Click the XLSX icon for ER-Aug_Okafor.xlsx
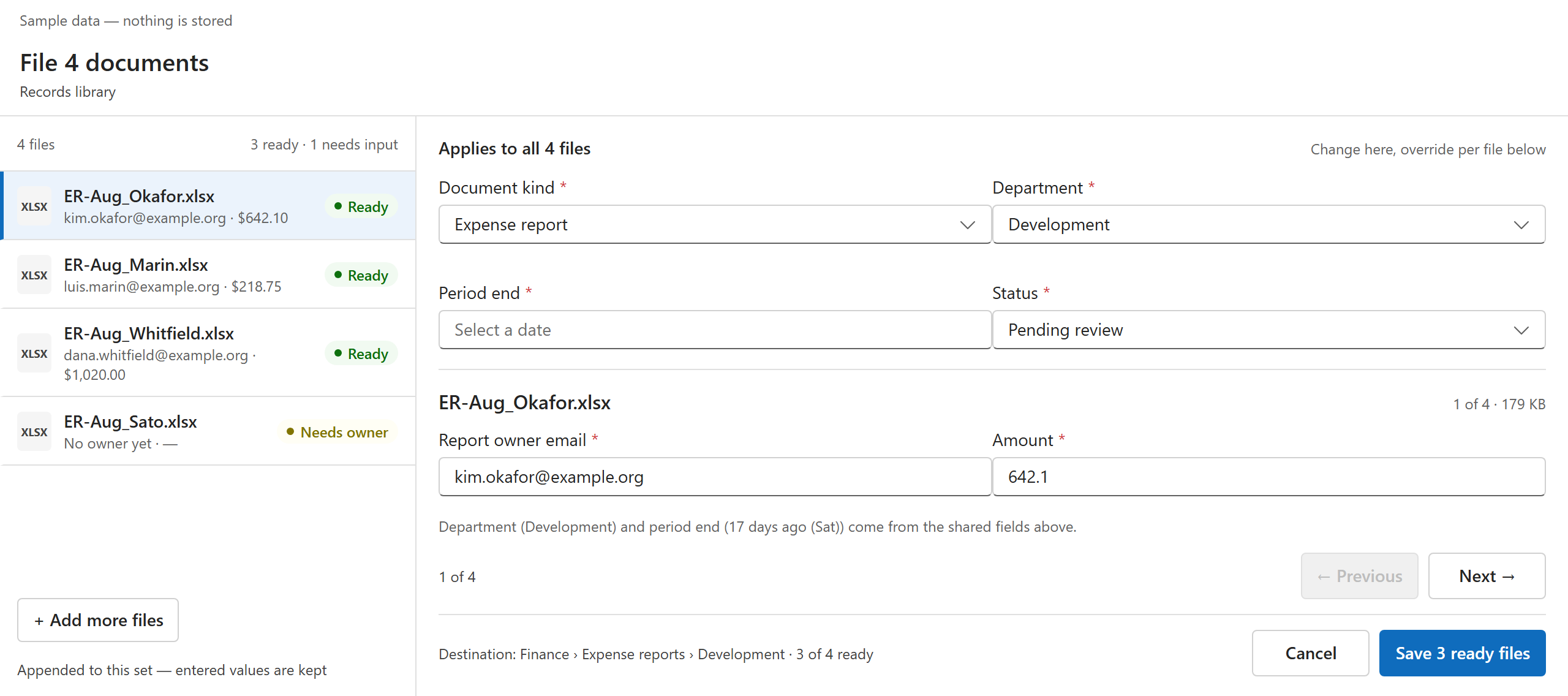Viewport: 1568px width, 696px height. [34, 206]
